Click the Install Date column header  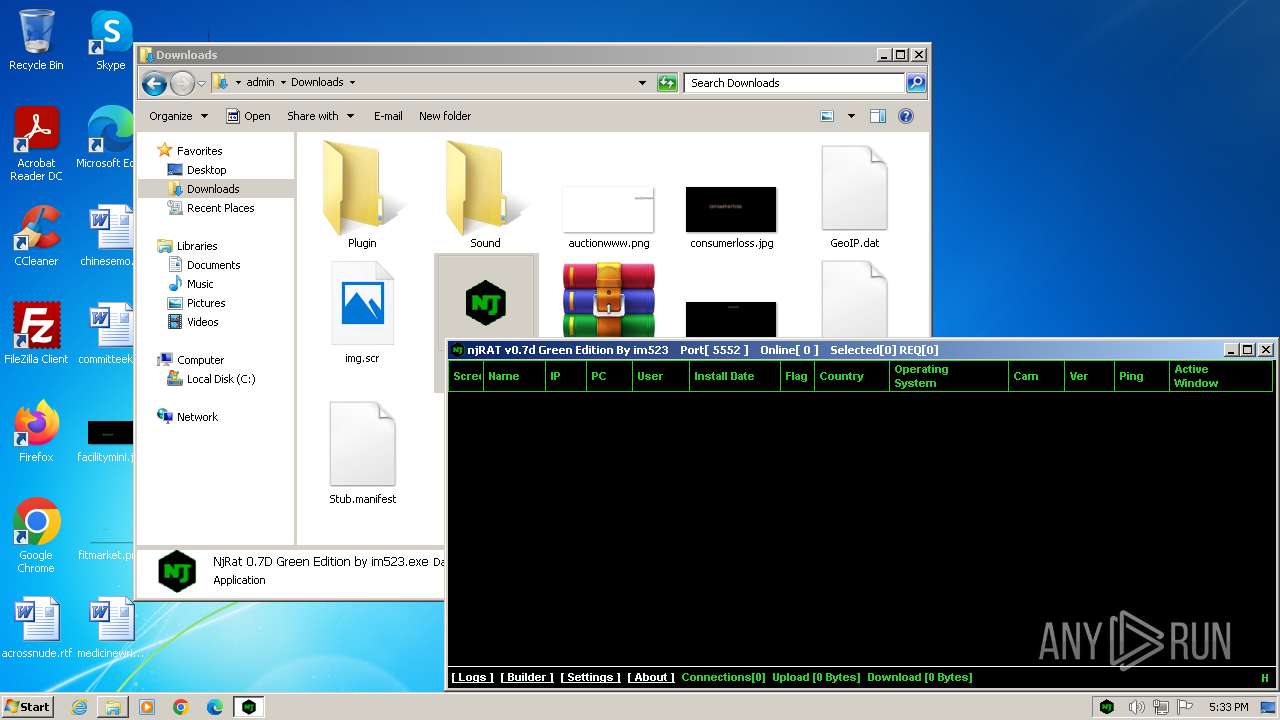[735, 376]
